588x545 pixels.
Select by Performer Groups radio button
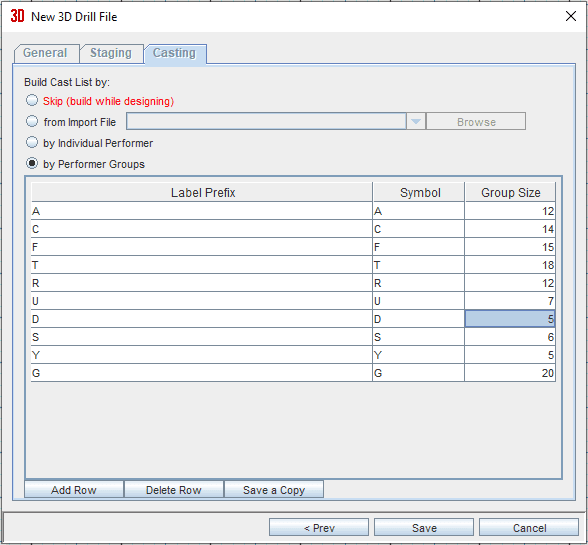click(32, 164)
